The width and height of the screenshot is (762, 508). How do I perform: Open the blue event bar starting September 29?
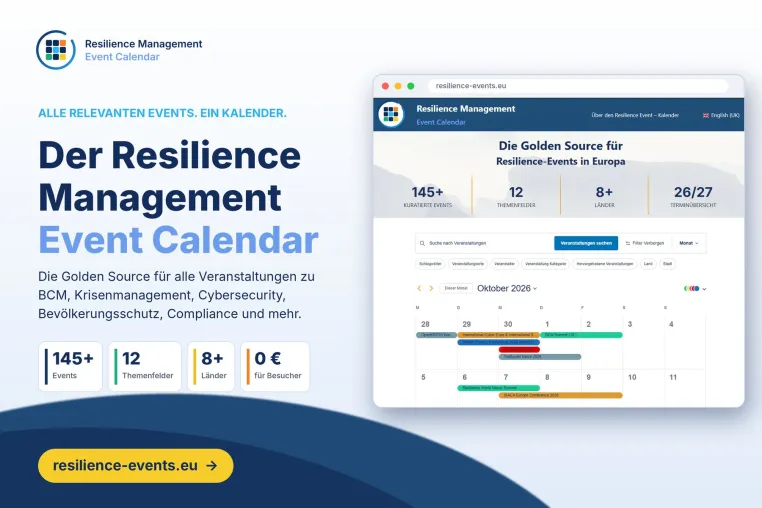coord(499,342)
